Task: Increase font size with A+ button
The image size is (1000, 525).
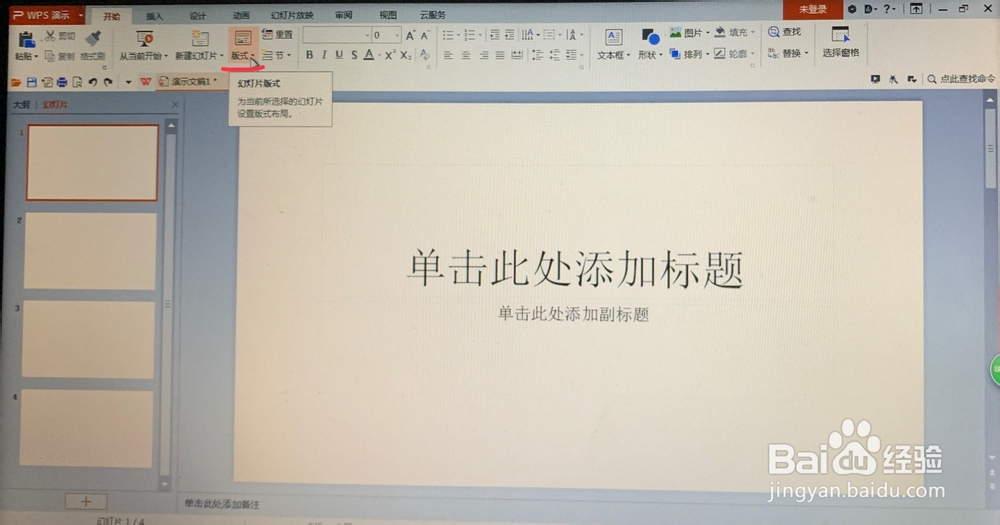Action: click(410, 36)
